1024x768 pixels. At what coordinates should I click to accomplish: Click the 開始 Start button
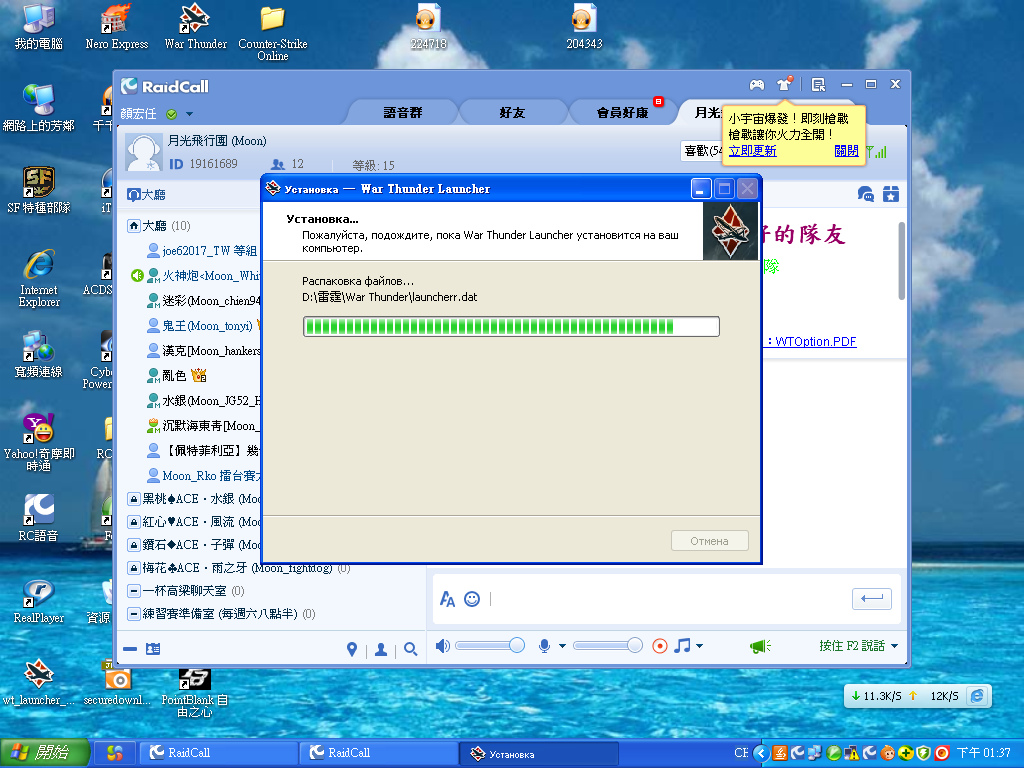[44, 753]
